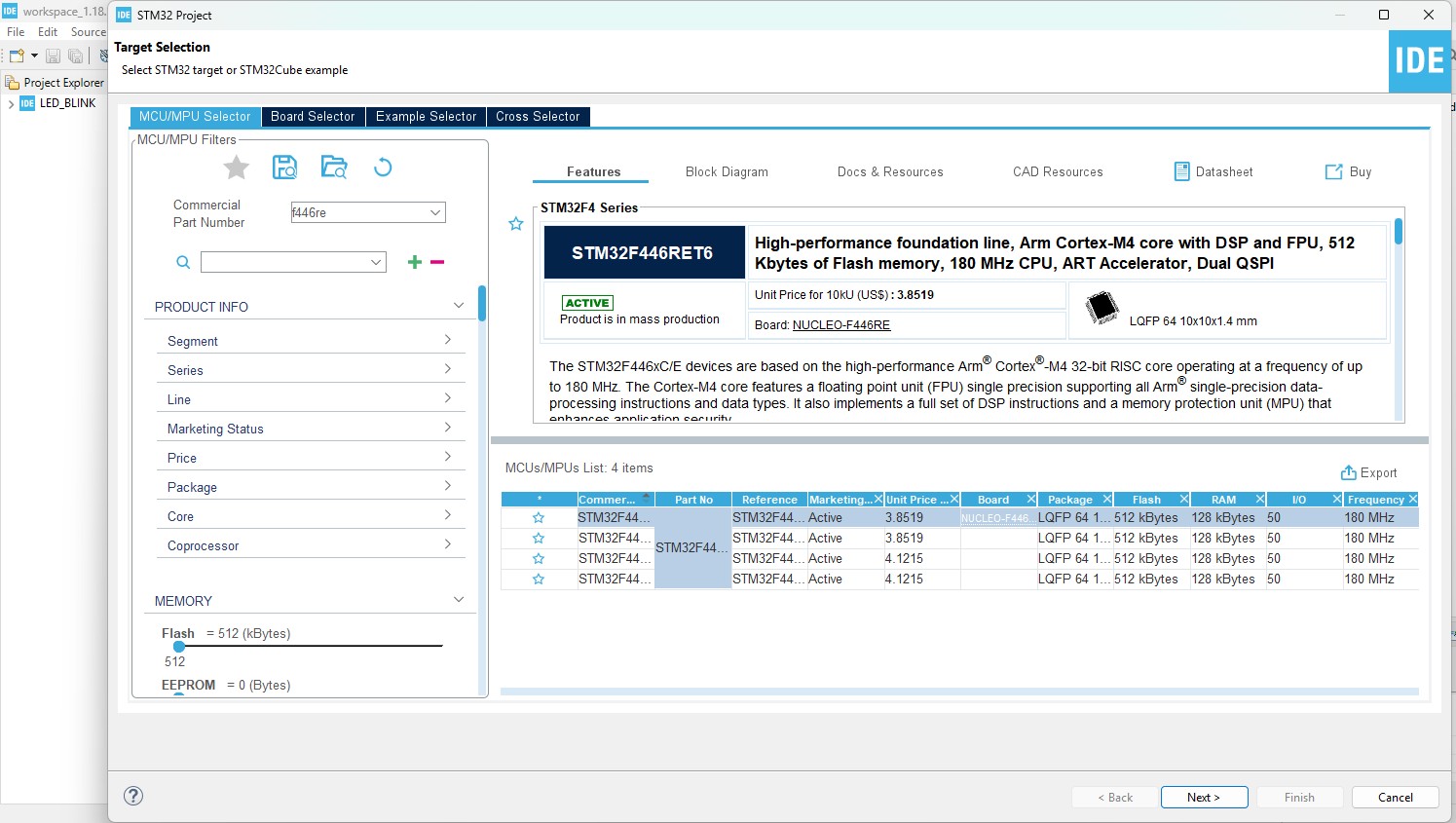This screenshot has height=823, width=1456.
Task: Star the STM32F446RET6 feature panel
Action: pyautogui.click(x=516, y=224)
